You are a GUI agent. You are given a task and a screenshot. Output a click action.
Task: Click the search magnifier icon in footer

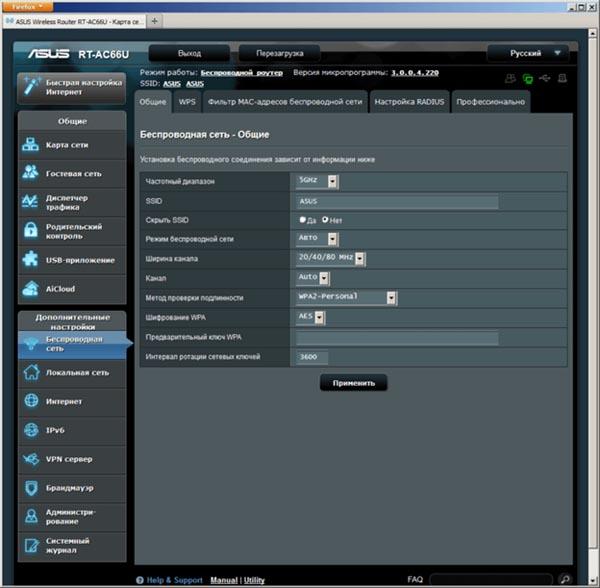click(565, 579)
